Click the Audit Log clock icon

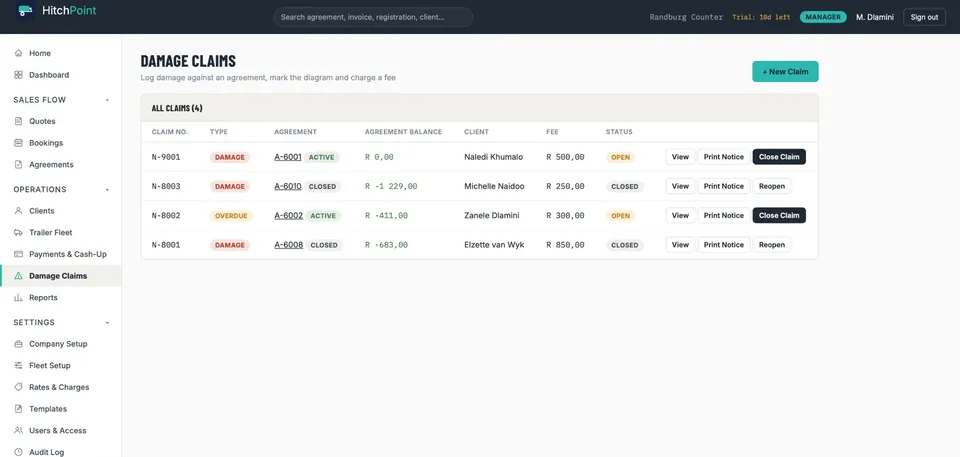pos(18,452)
